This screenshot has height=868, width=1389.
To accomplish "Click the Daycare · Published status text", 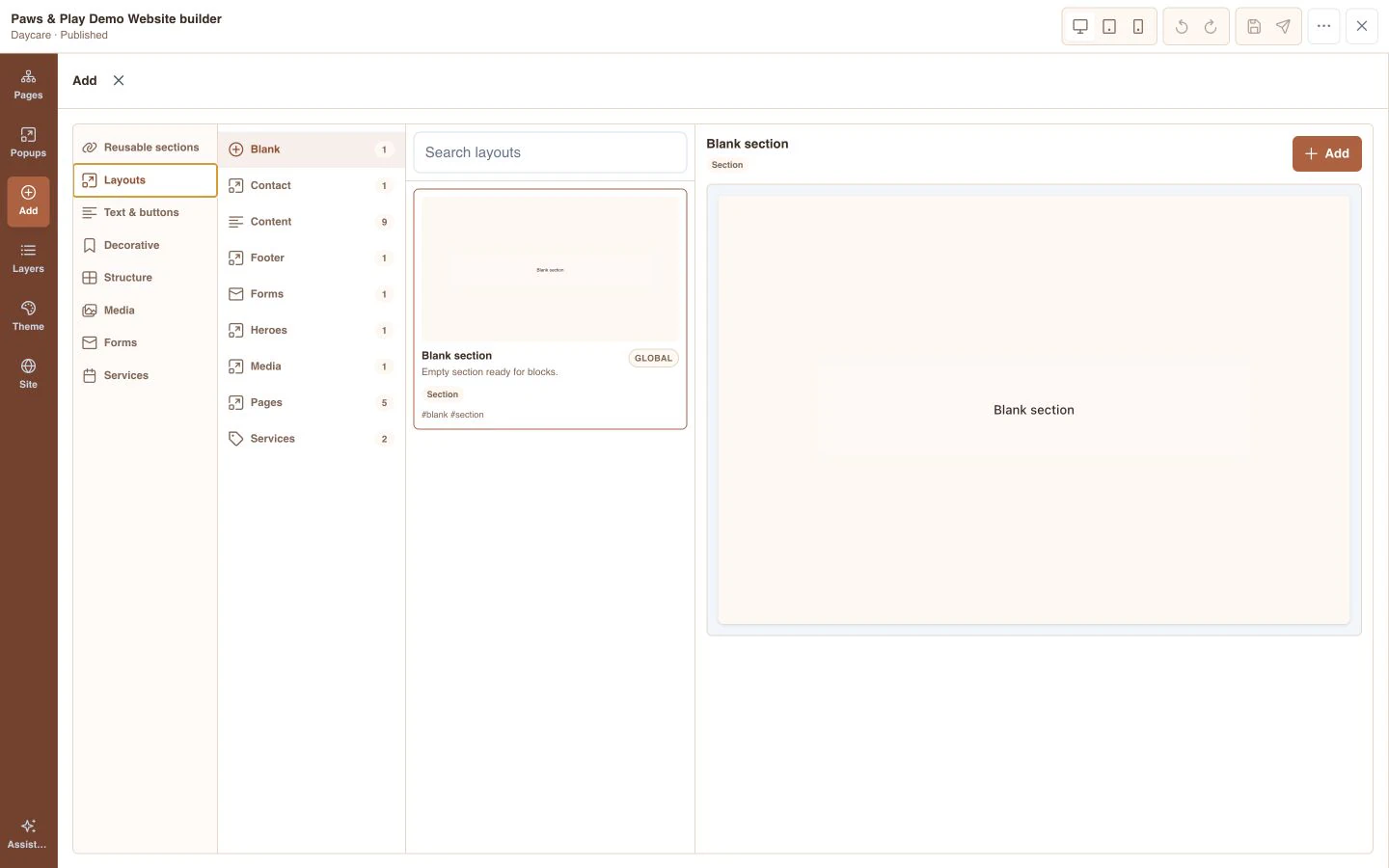I will (x=59, y=35).
